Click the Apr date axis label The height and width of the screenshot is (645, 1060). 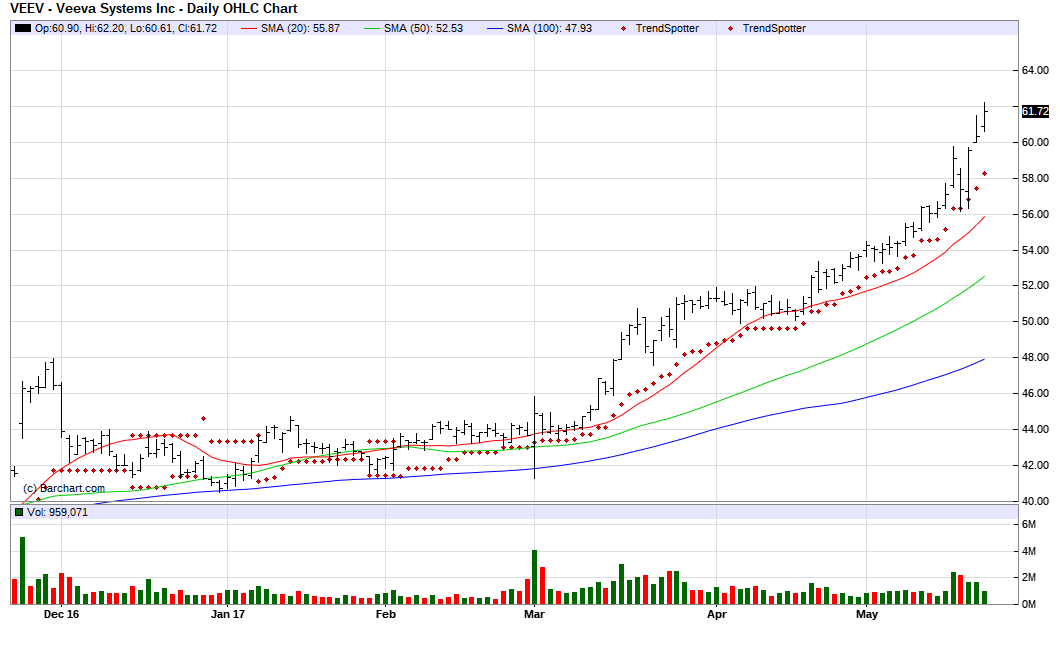pos(717,615)
